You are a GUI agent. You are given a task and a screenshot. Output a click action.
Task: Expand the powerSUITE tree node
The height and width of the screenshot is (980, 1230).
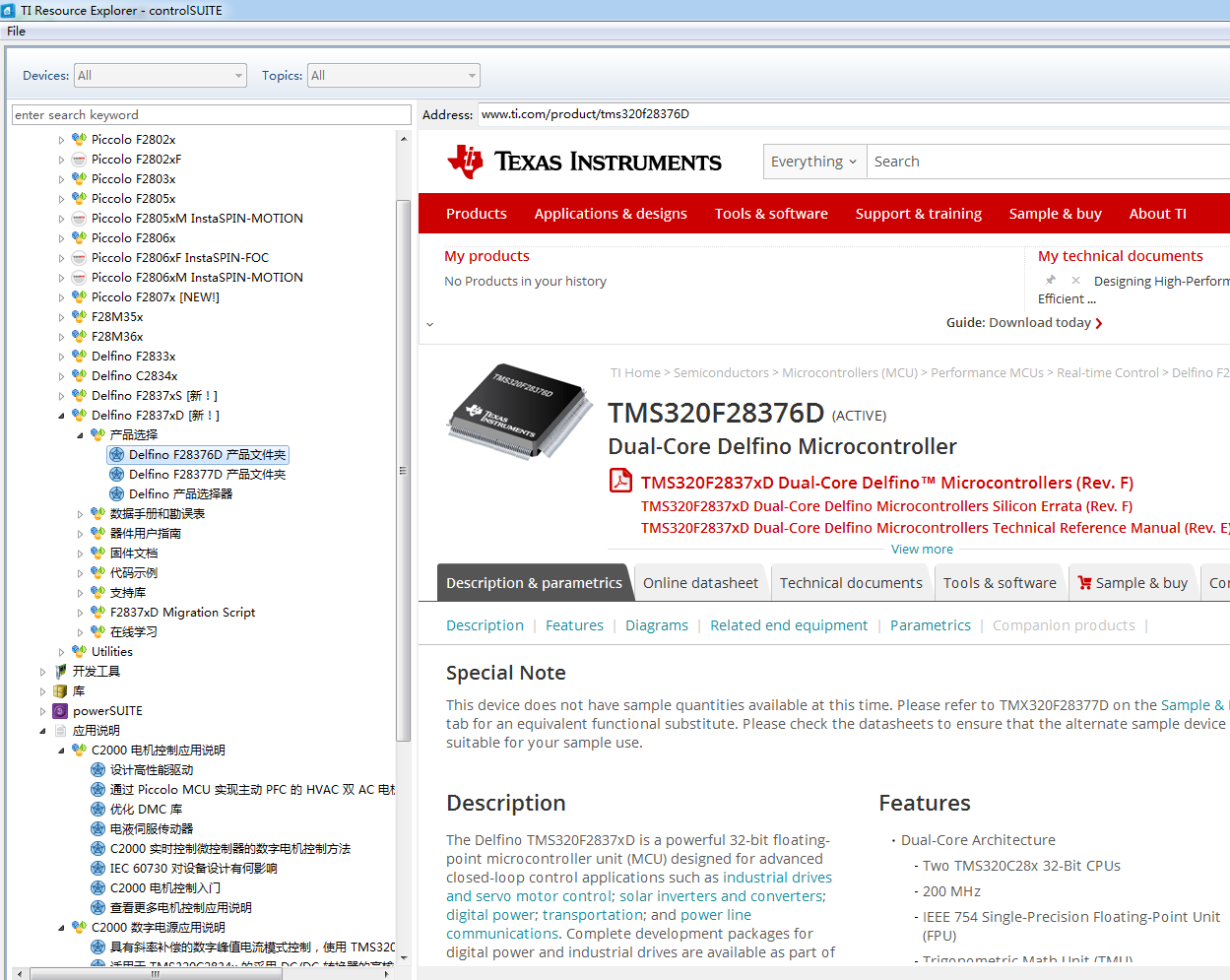tap(42, 711)
